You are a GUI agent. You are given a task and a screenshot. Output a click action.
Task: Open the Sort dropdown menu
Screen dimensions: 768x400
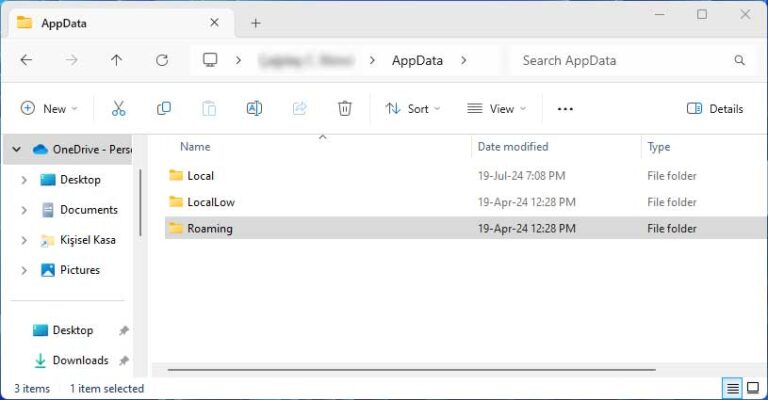(412, 109)
